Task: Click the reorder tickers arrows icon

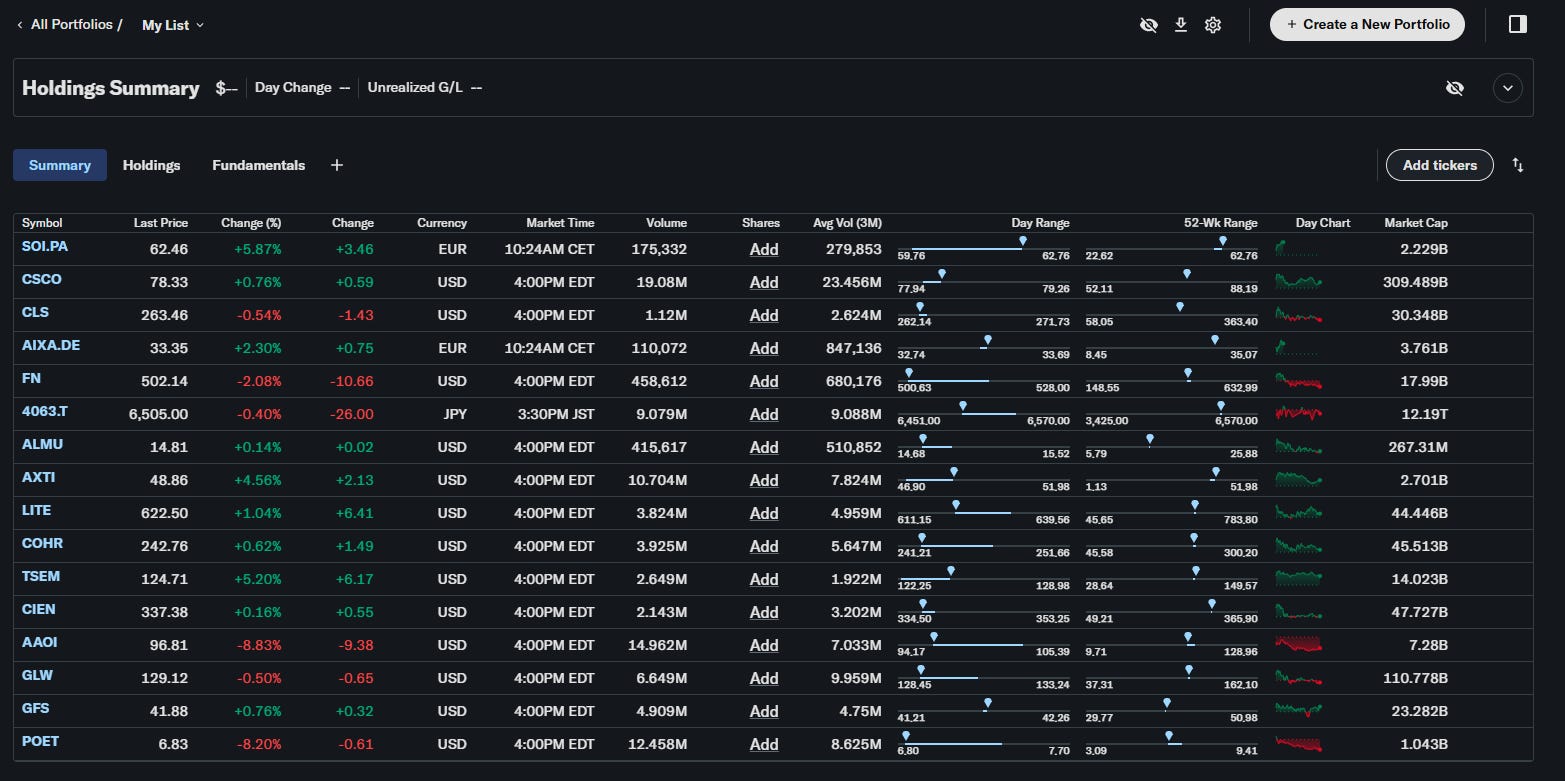Action: click(1518, 165)
